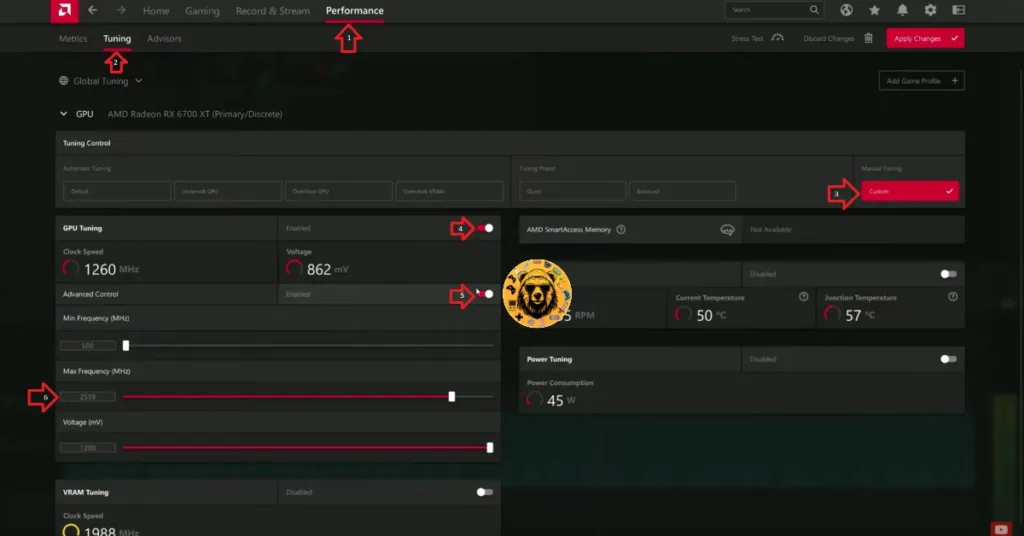Select Balanced tuning preset
The height and width of the screenshot is (536, 1024).
[x=682, y=191]
